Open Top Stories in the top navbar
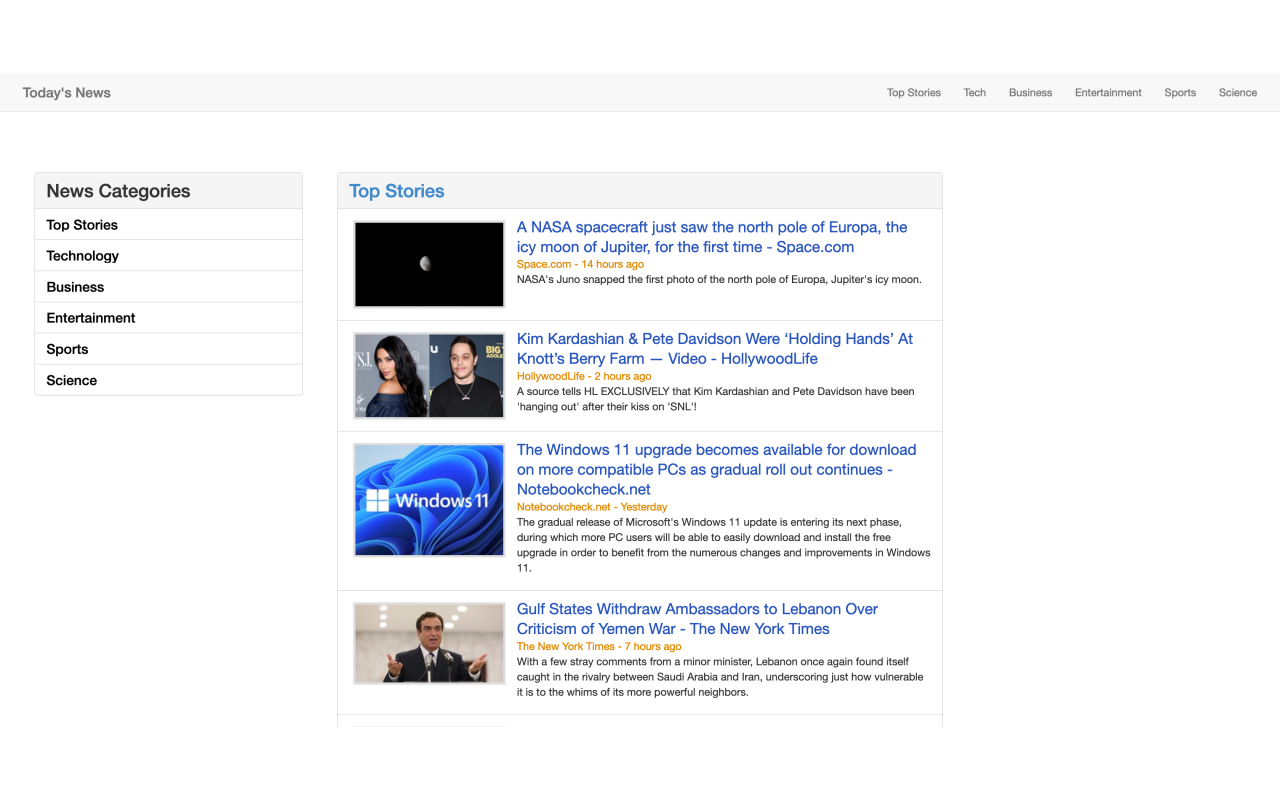The image size is (1280, 800). 913,93
